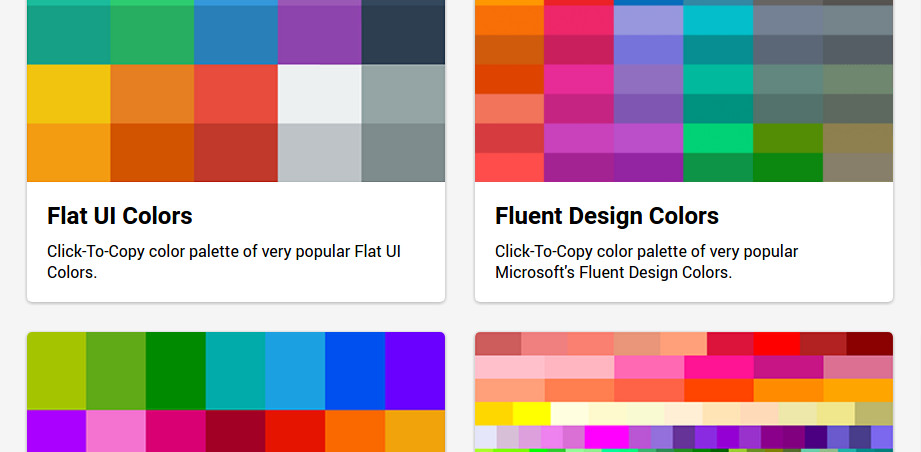Select wide magenta swatch in bottom-right purple row

607,437
